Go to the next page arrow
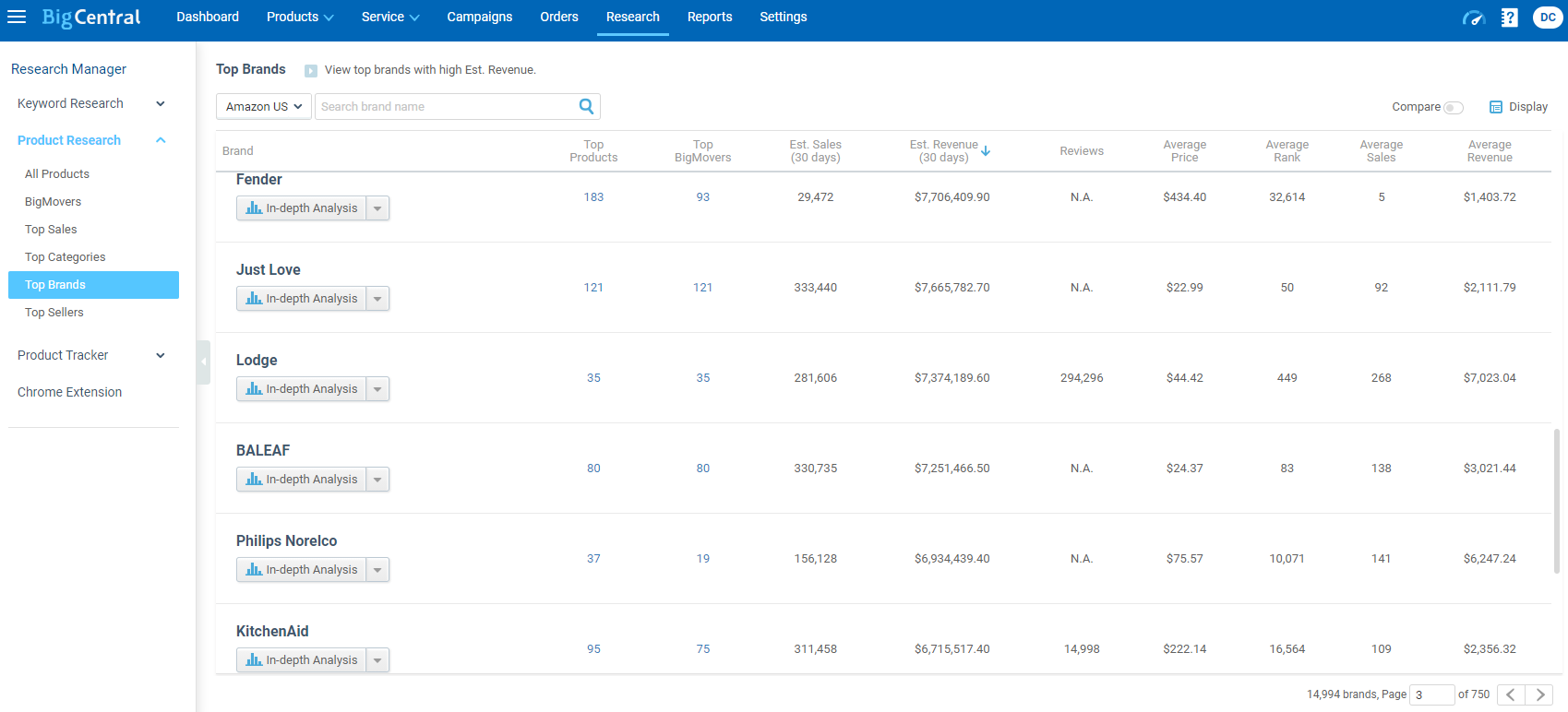Viewport: 1568px width, 712px height. pos(1539,694)
